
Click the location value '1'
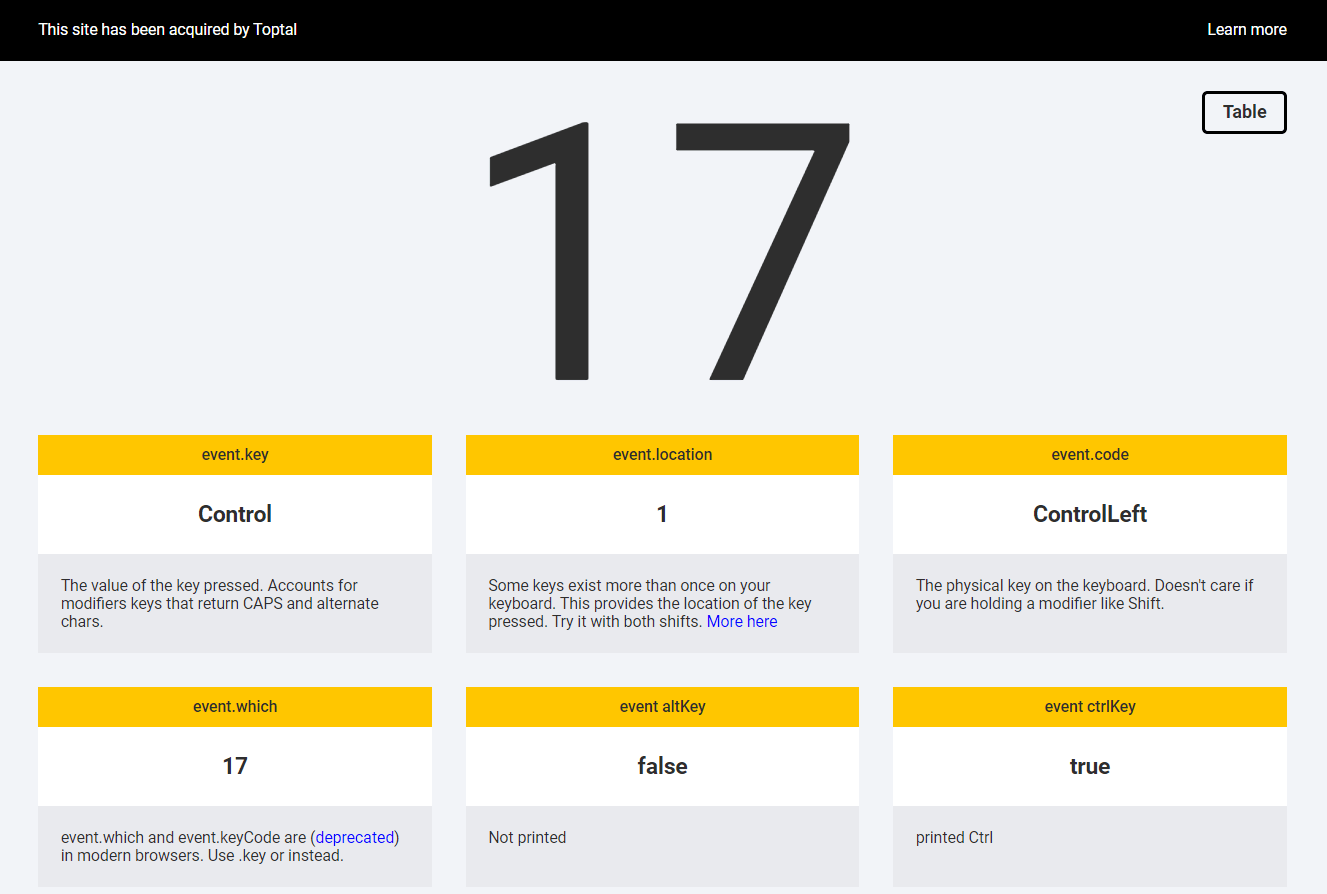click(662, 514)
